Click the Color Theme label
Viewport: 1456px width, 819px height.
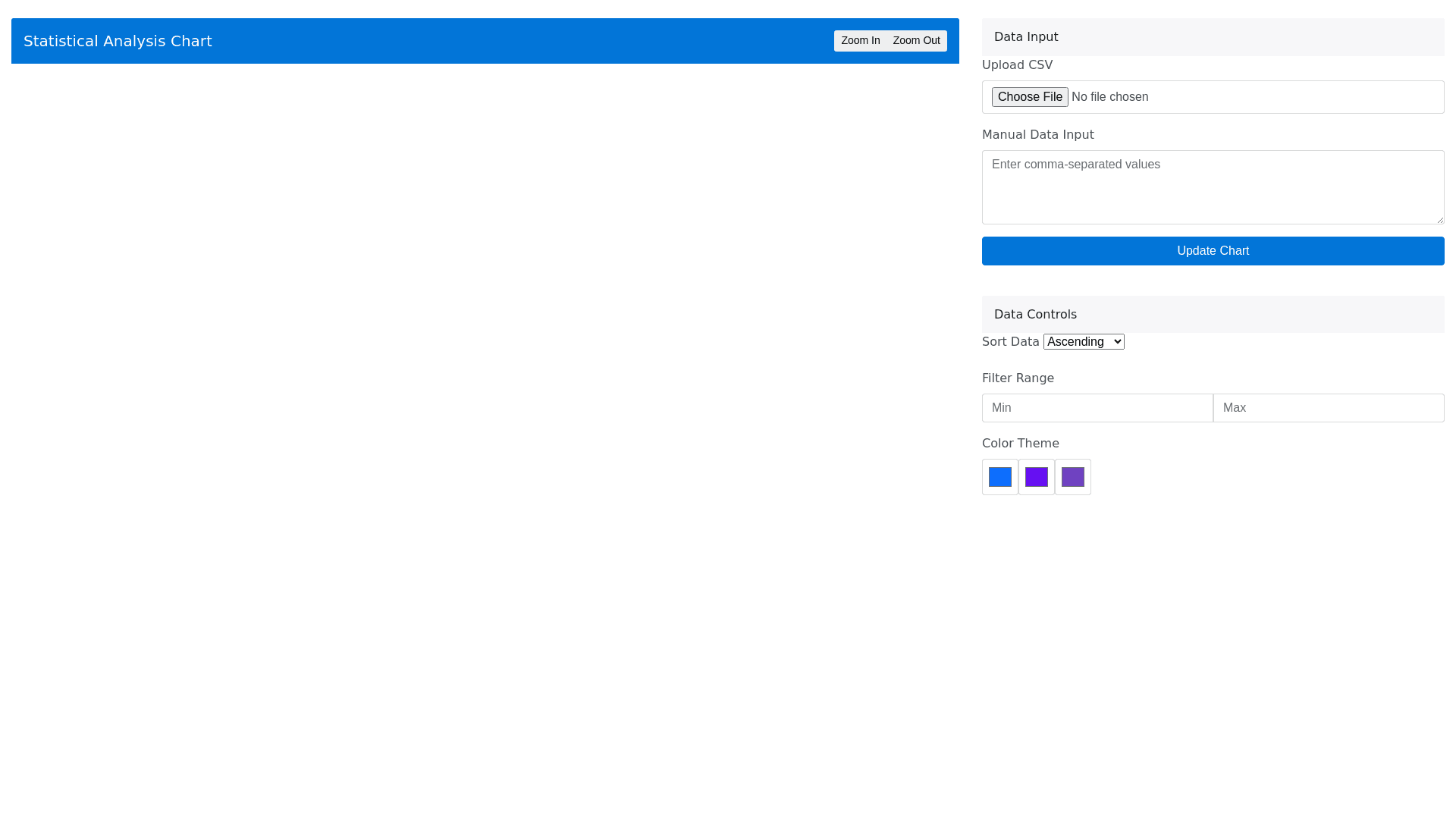point(1020,444)
